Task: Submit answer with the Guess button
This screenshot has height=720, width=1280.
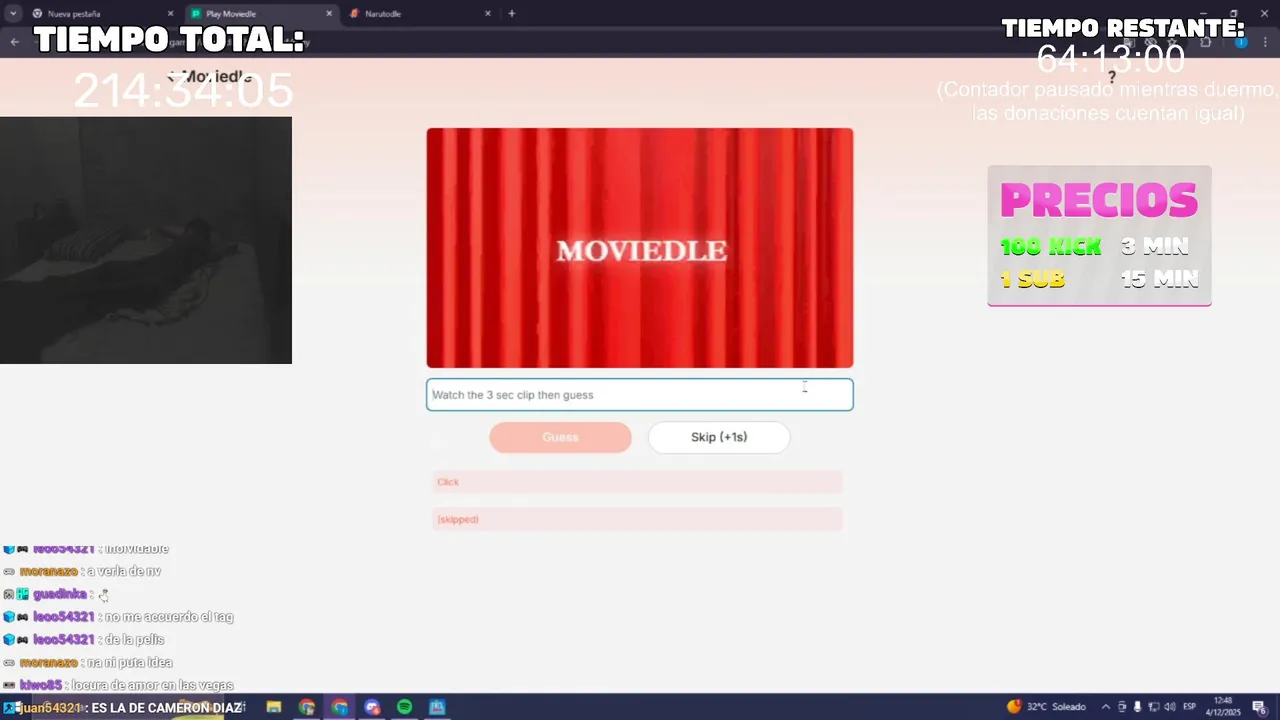Action: pyautogui.click(x=560, y=437)
